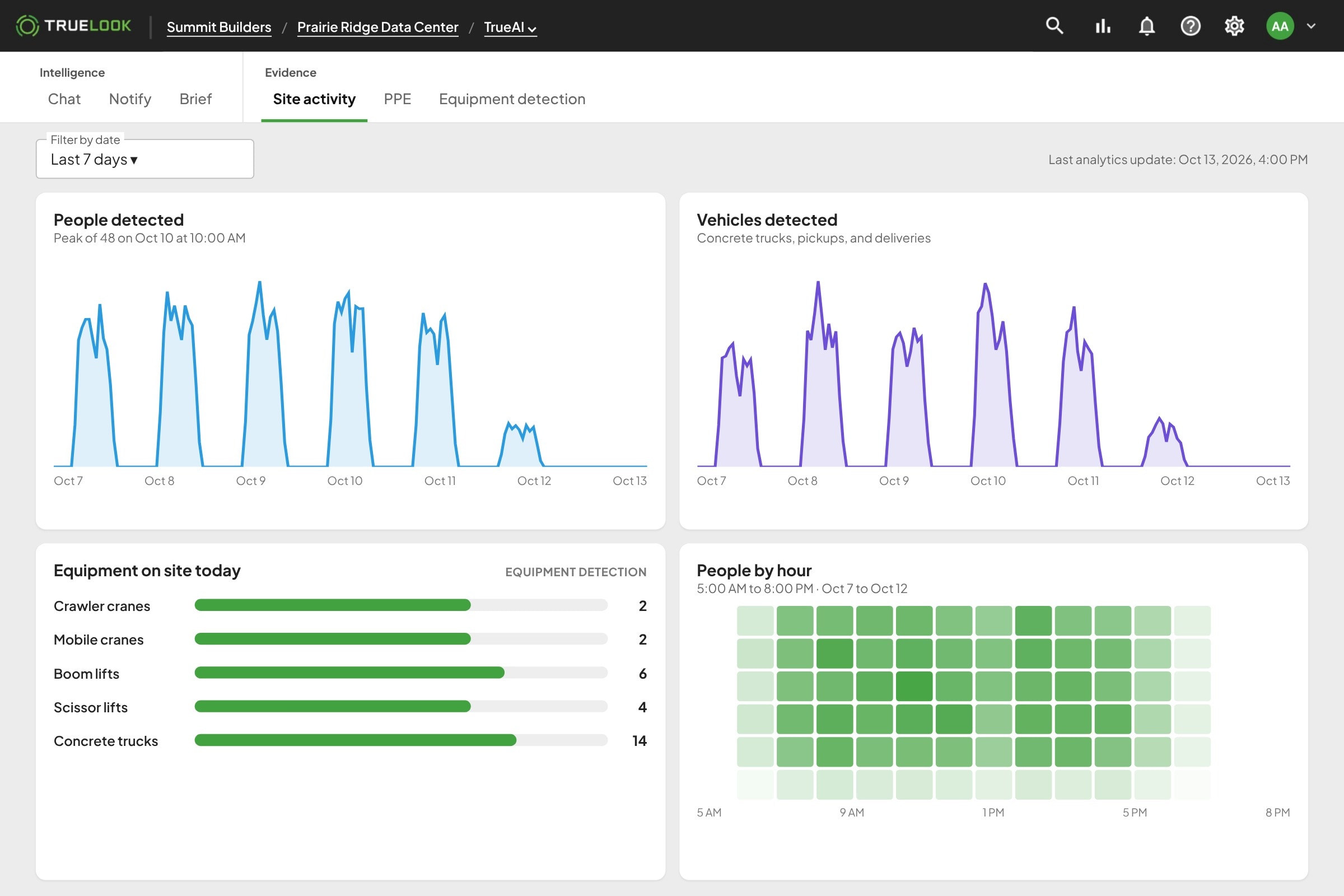Click the 'Mobile cranes' row label

point(99,640)
